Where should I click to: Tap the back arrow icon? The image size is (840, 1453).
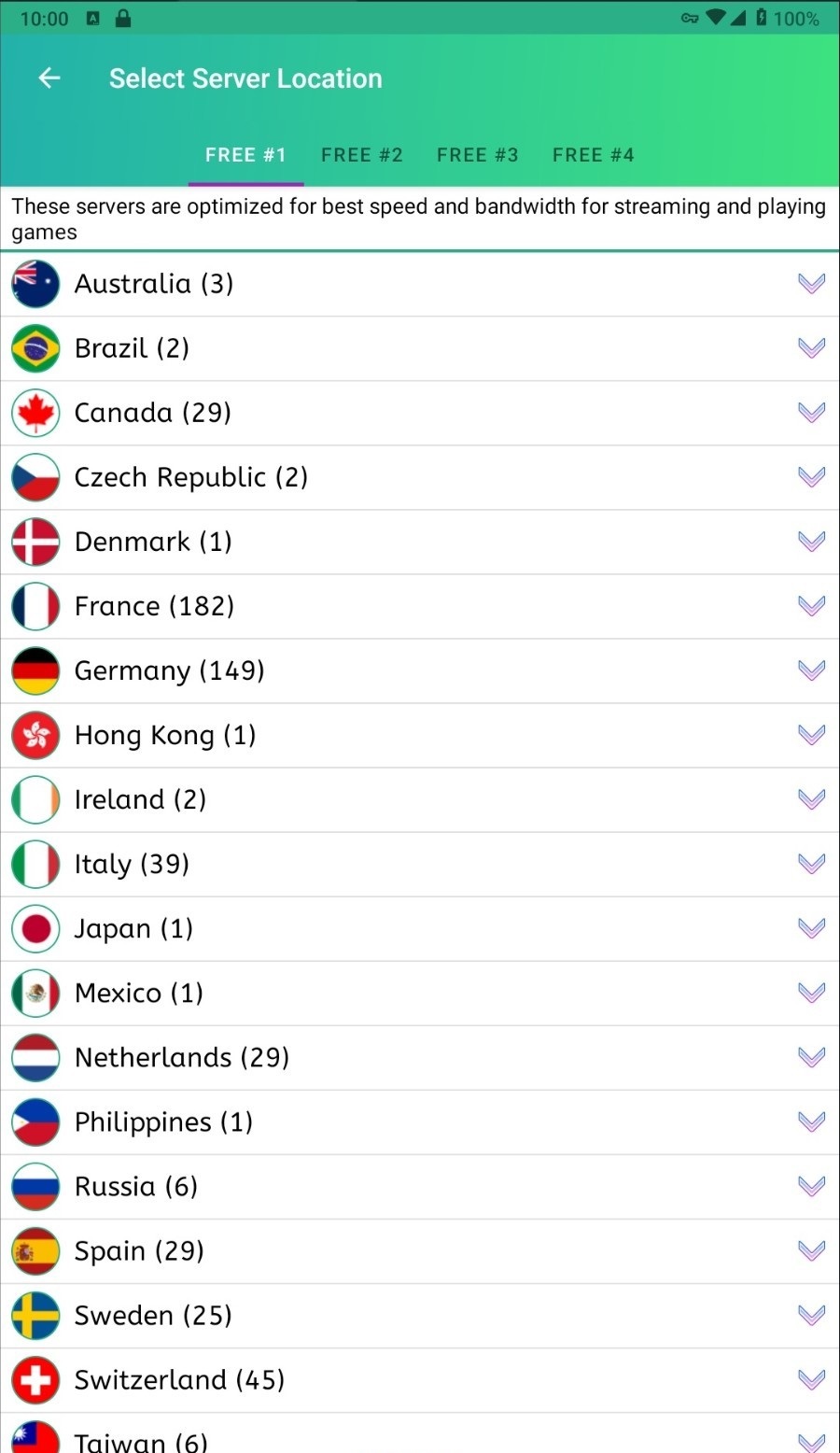(49, 78)
